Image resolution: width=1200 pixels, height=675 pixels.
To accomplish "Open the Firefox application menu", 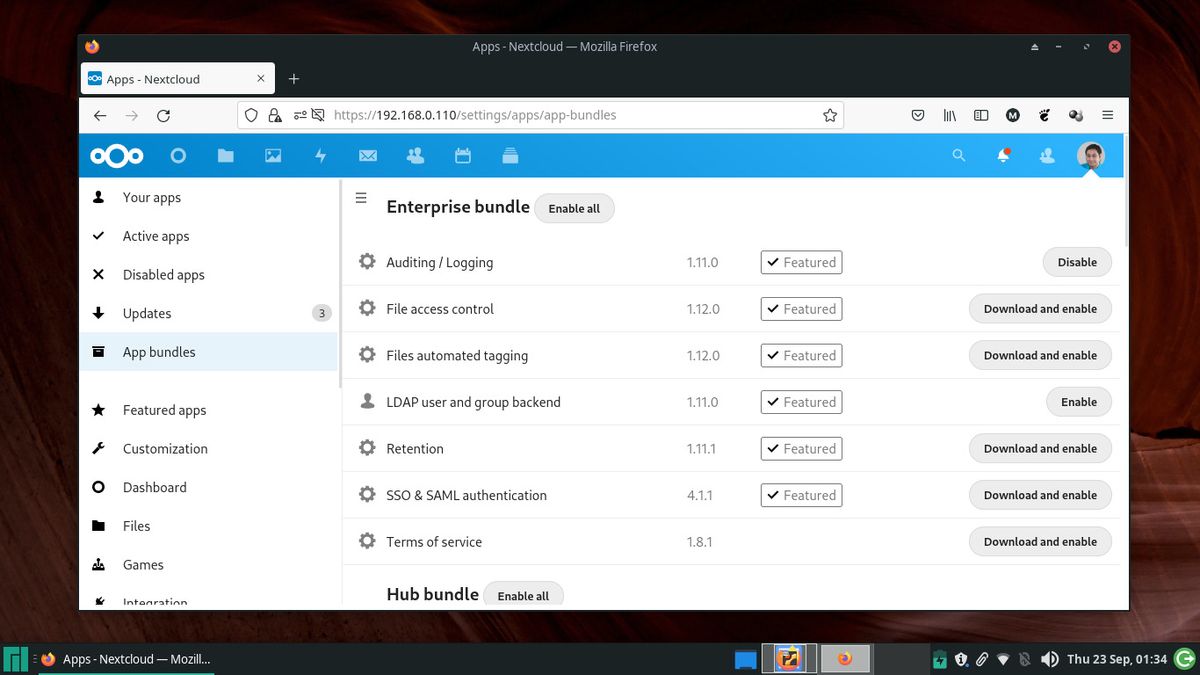I will (1107, 115).
